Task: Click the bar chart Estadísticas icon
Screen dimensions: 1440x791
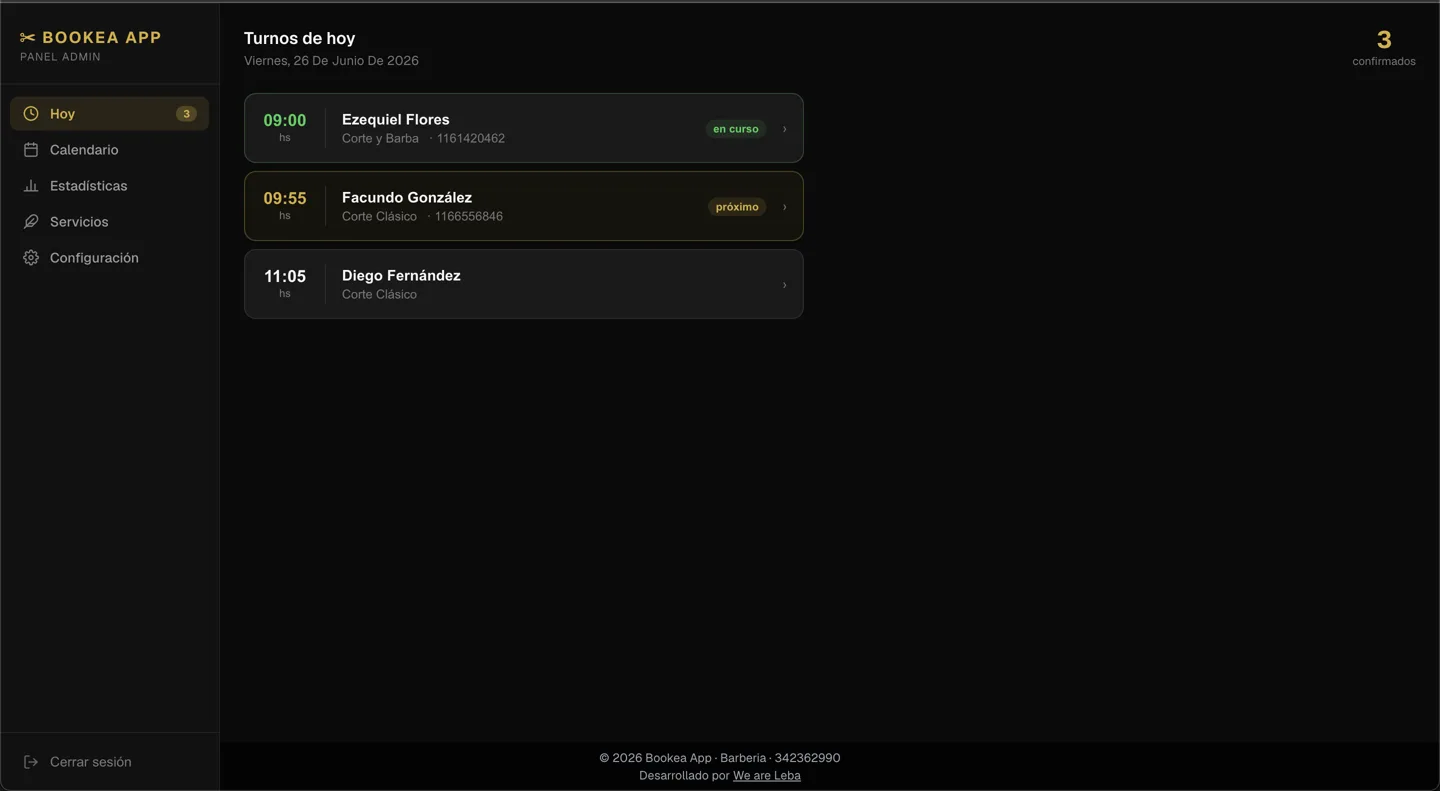Action: tap(31, 186)
